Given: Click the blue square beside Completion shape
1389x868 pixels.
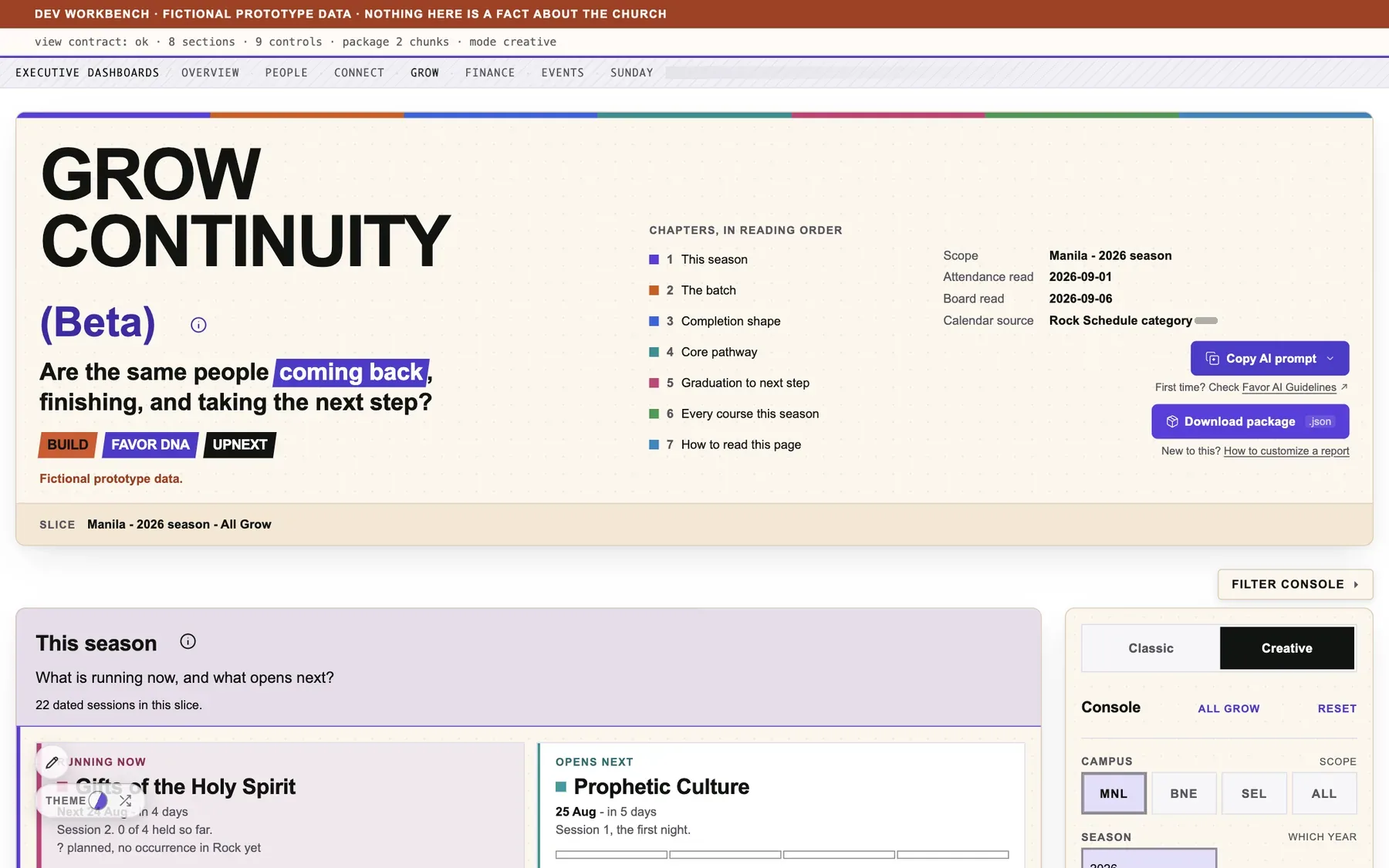Looking at the screenshot, I should tap(654, 321).
